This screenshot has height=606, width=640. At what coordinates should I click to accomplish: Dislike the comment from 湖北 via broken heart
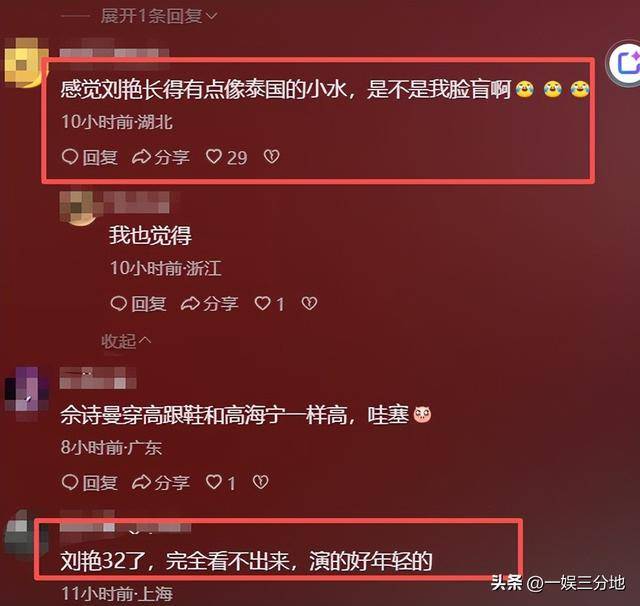point(271,157)
